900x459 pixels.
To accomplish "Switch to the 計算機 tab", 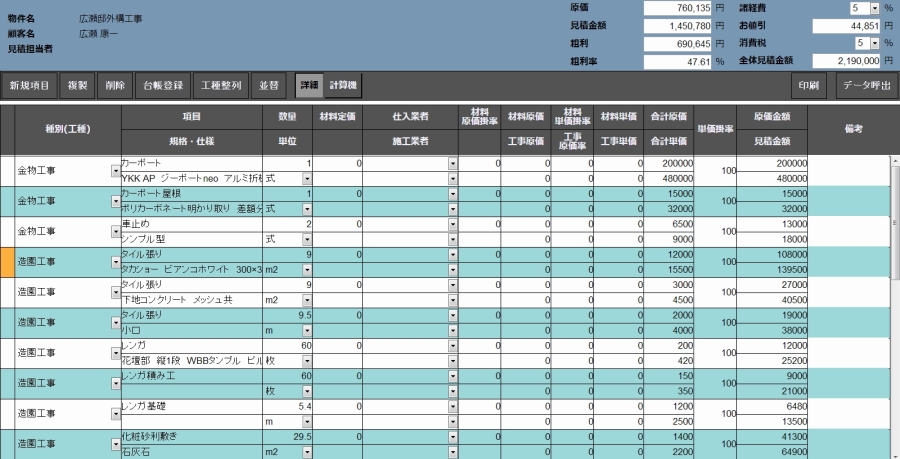I will 343,85.
